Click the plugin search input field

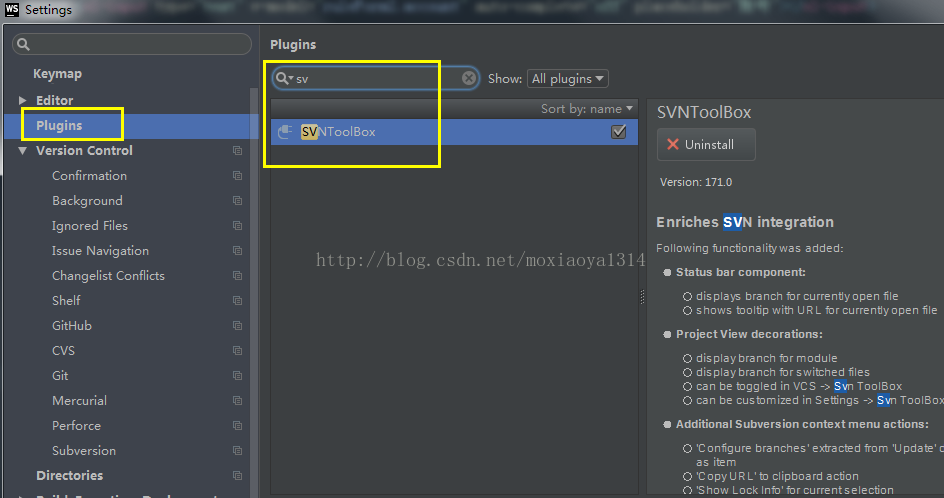(375, 78)
